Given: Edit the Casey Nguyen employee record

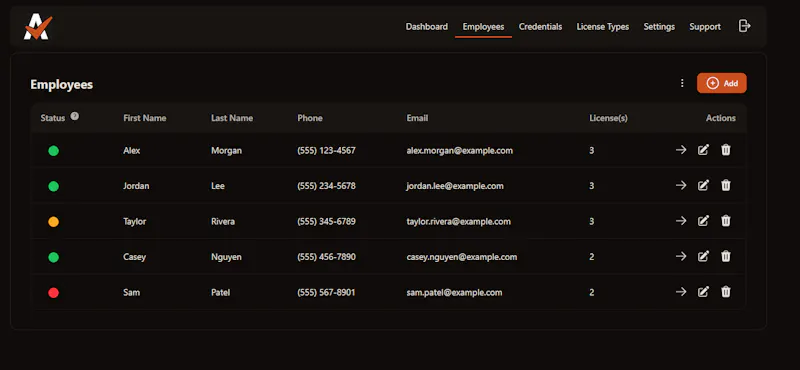Looking at the screenshot, I should [x=703, y=256].
